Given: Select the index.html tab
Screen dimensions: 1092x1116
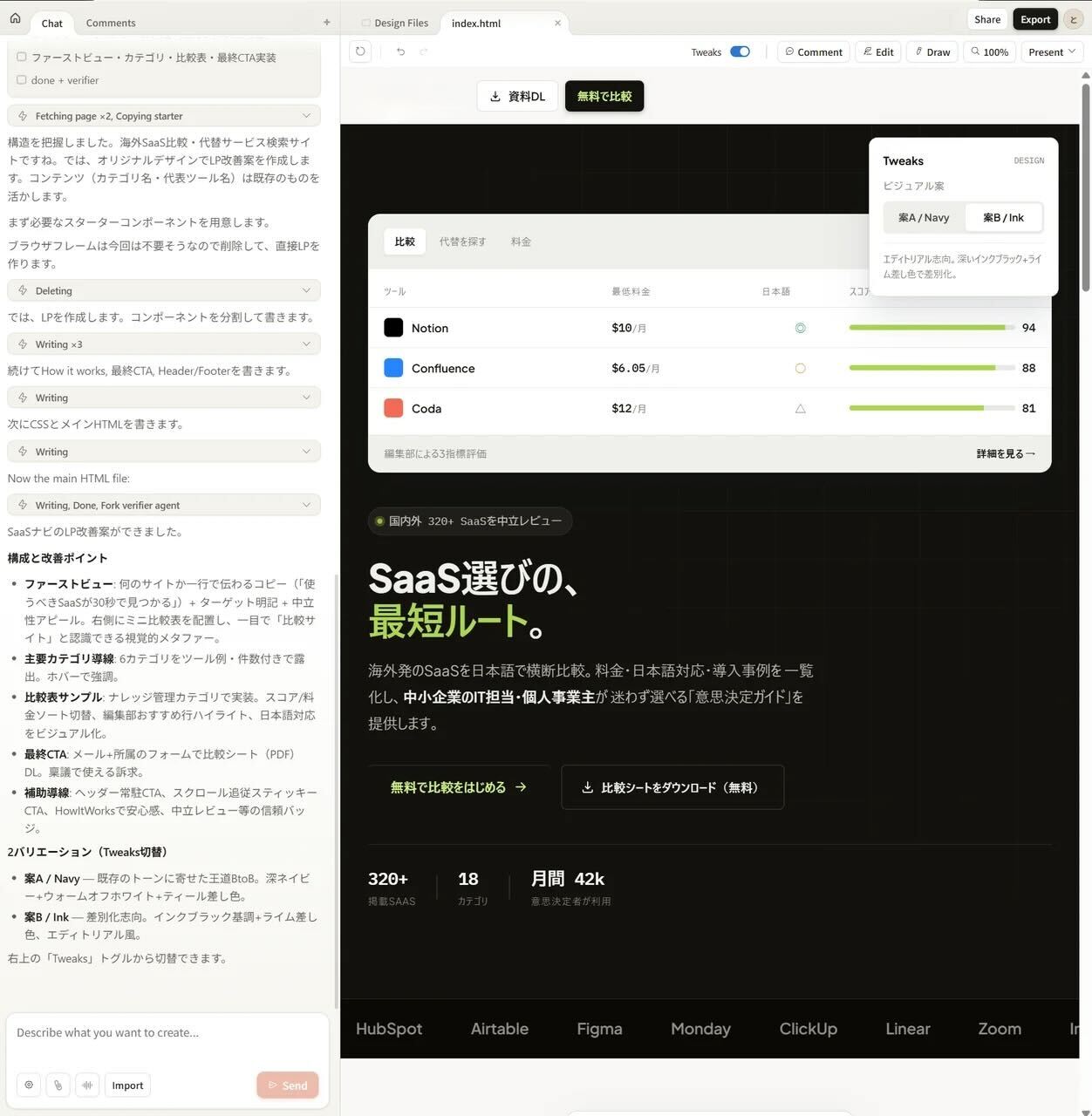Looking at the screenshot, I should click(x=475, y=23).
